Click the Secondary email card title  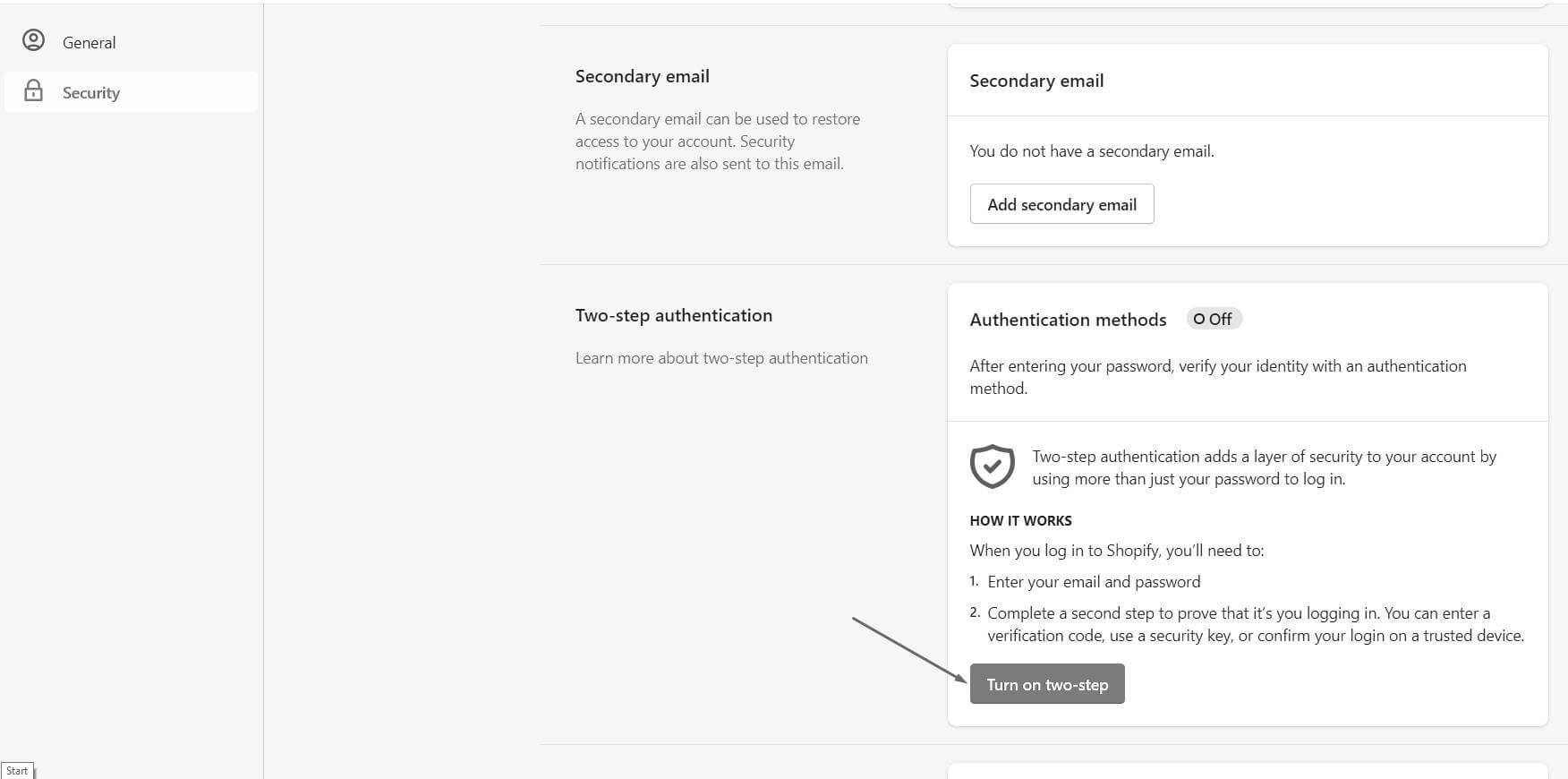[1036, 81]
